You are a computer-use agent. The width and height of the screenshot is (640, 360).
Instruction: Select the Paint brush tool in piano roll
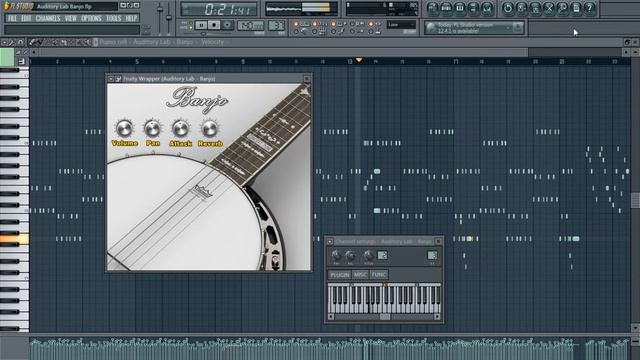pyautogui.click(x=40, y=42)
